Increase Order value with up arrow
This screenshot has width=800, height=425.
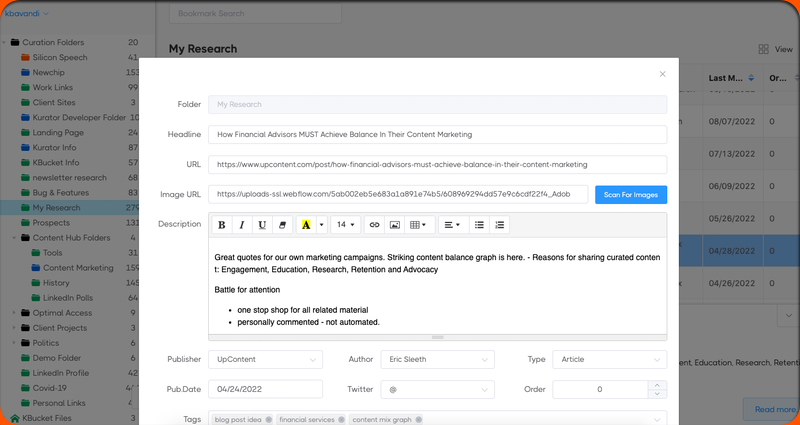click(657, 385)
